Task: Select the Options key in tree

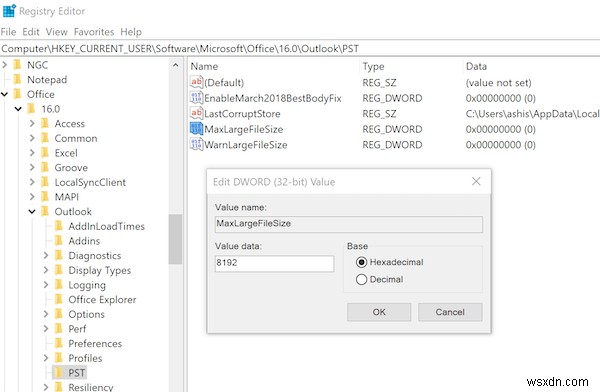Action: pos(86,314)
